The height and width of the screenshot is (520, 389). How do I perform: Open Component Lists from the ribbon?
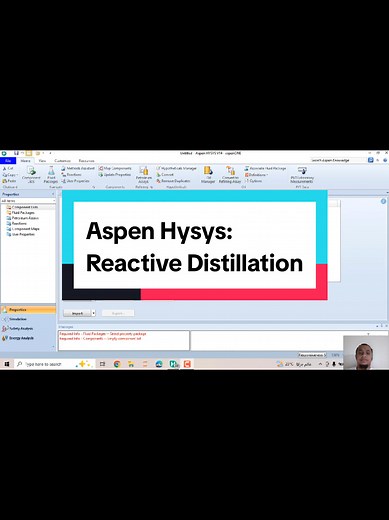(31, 175)
